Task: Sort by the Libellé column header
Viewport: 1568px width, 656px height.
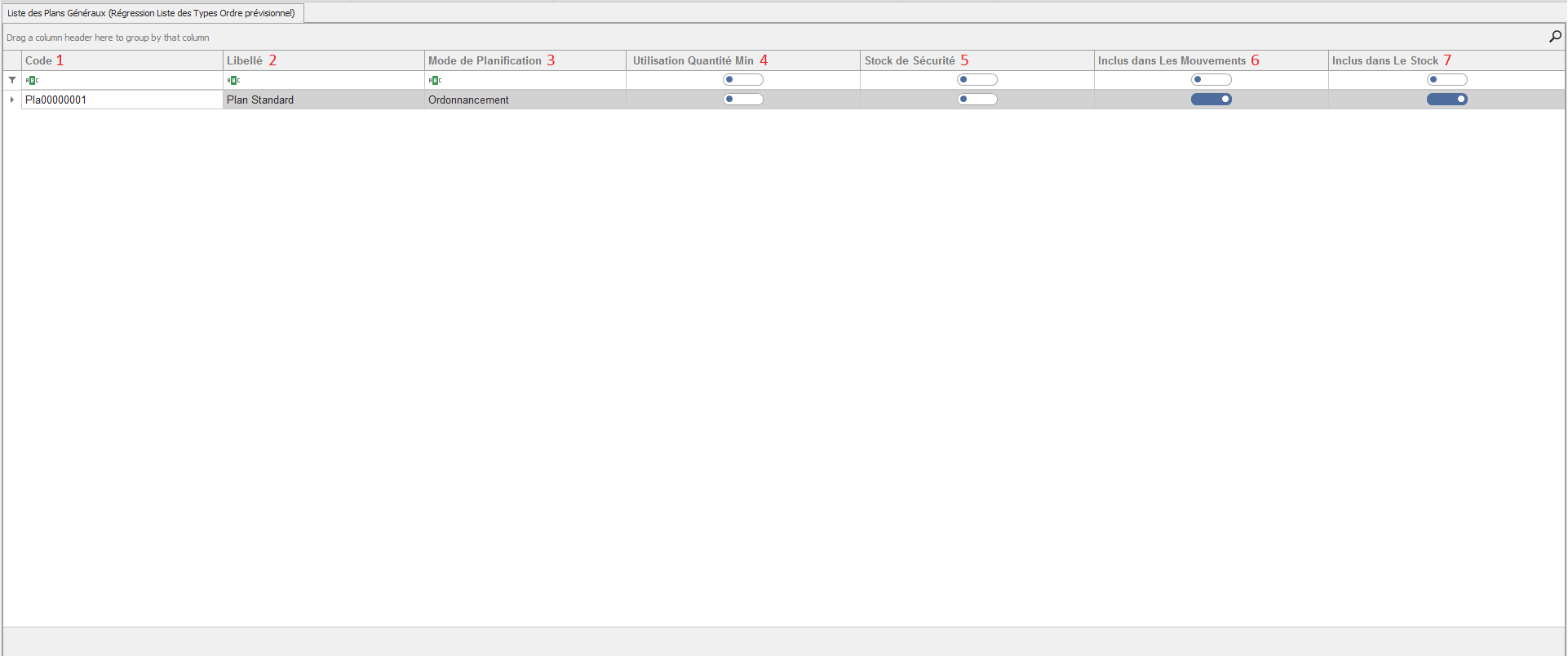Action: 245,60
